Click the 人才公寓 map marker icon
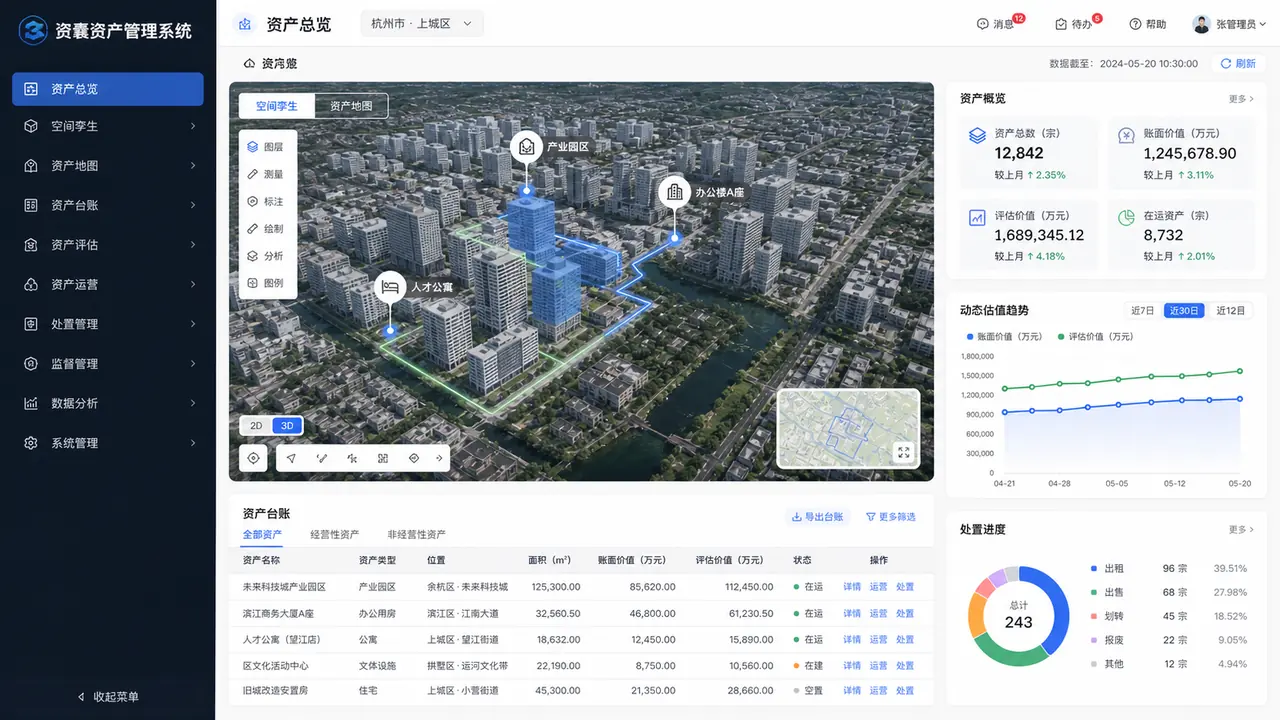1280x720 pixels. (x=390, y=287)
